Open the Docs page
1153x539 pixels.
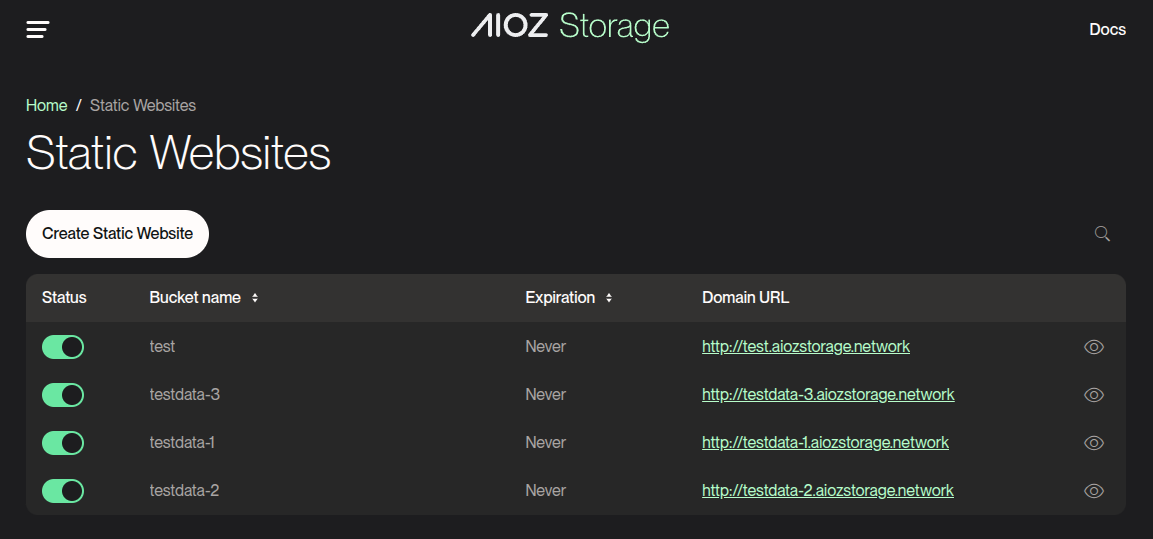[1107, 29]
